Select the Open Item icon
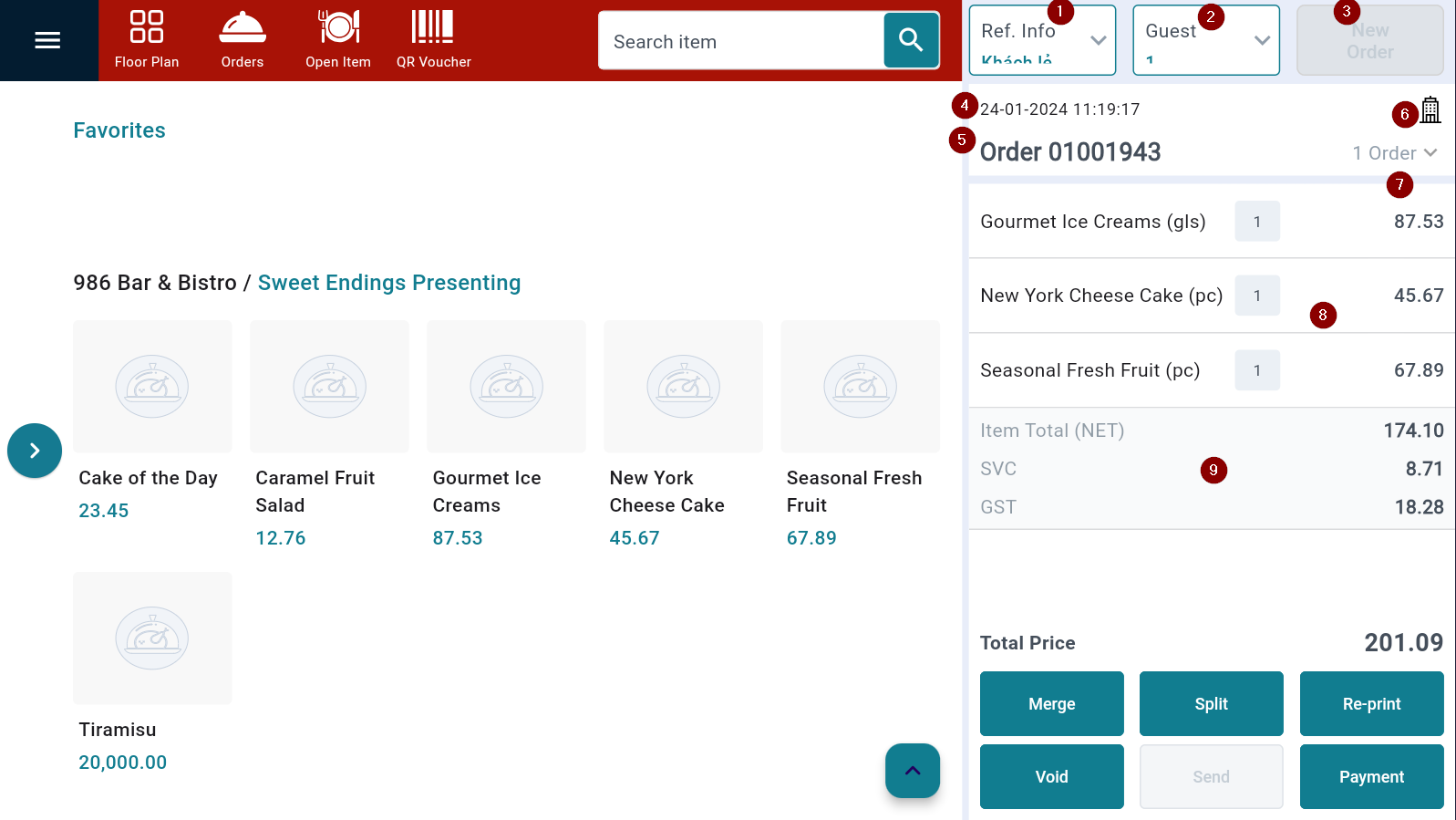This screenshot has height=820, width=1456. (338, 40)
